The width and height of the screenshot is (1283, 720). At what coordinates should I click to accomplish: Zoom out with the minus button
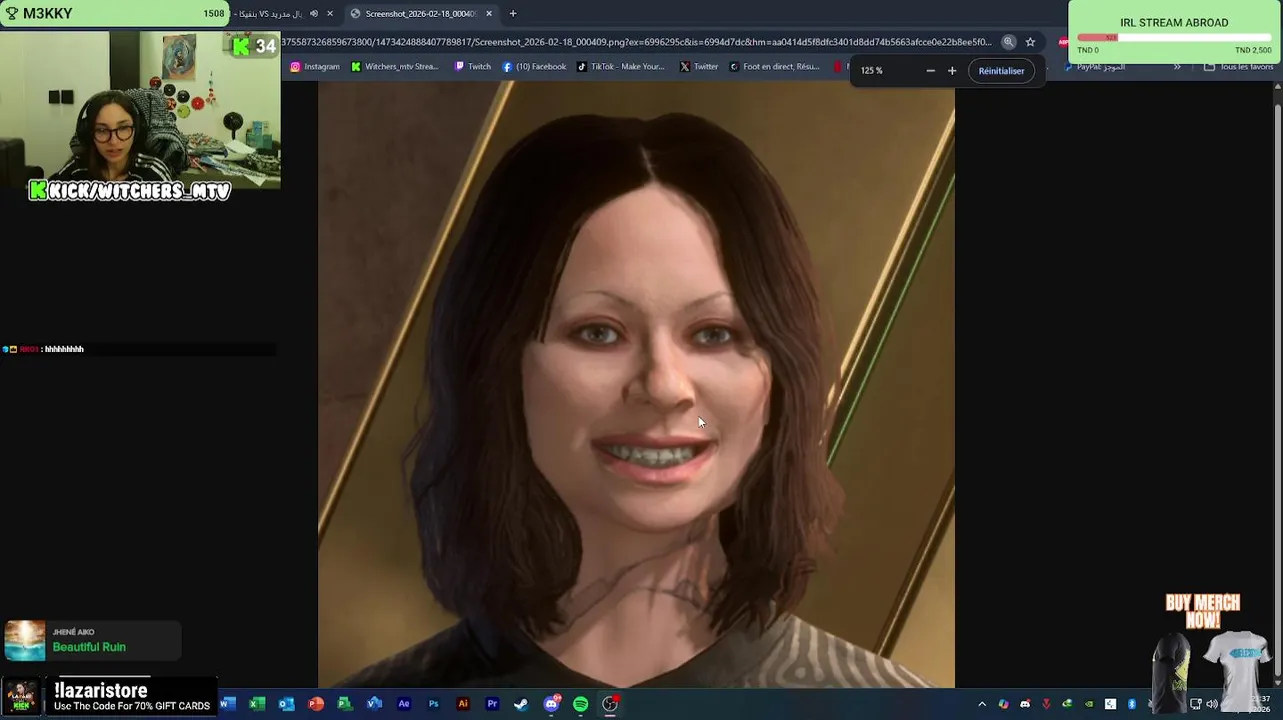pos(930,71)
